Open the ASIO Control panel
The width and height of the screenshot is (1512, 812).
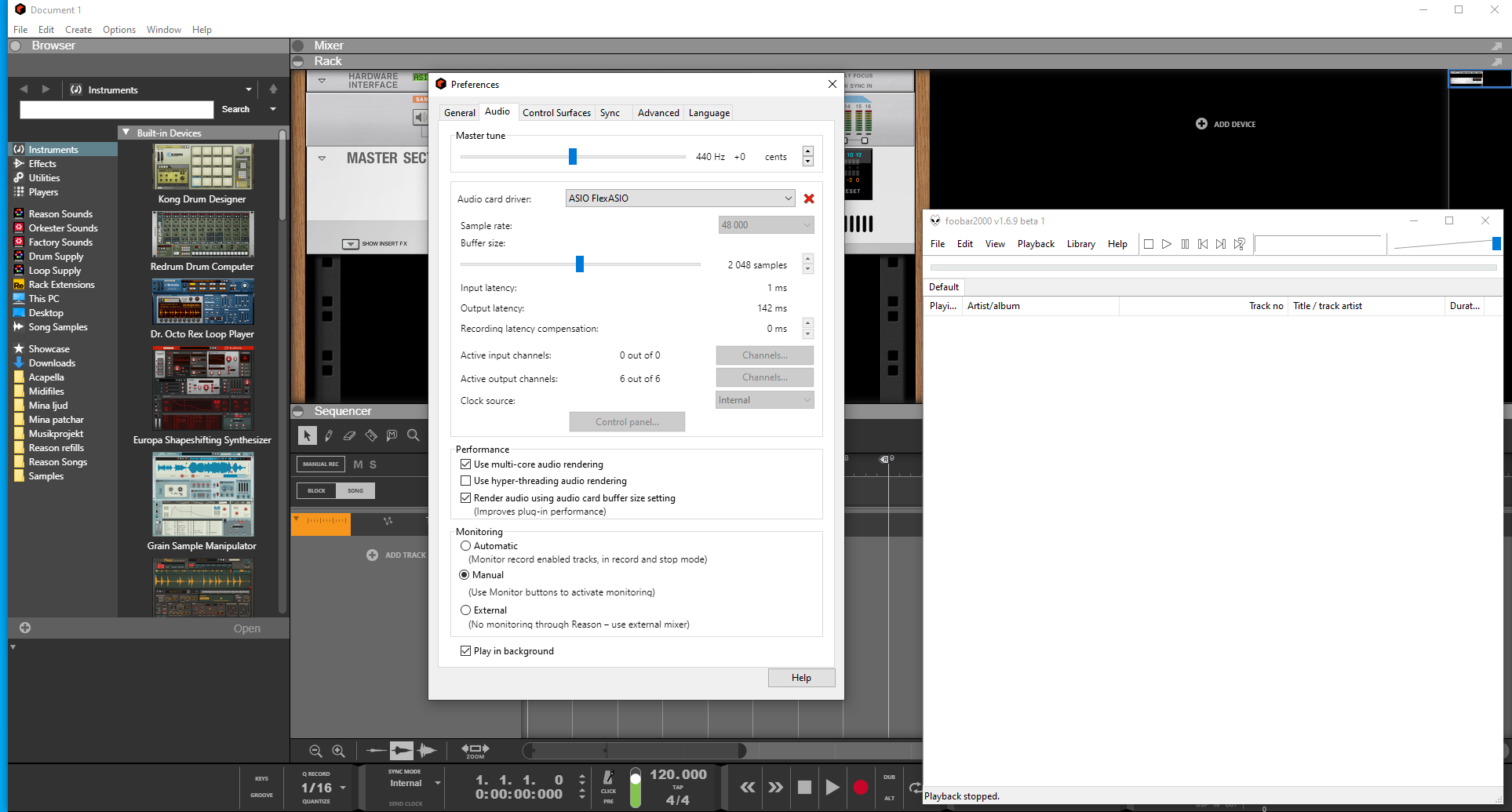pyautogui.click(x=626, y=421)
